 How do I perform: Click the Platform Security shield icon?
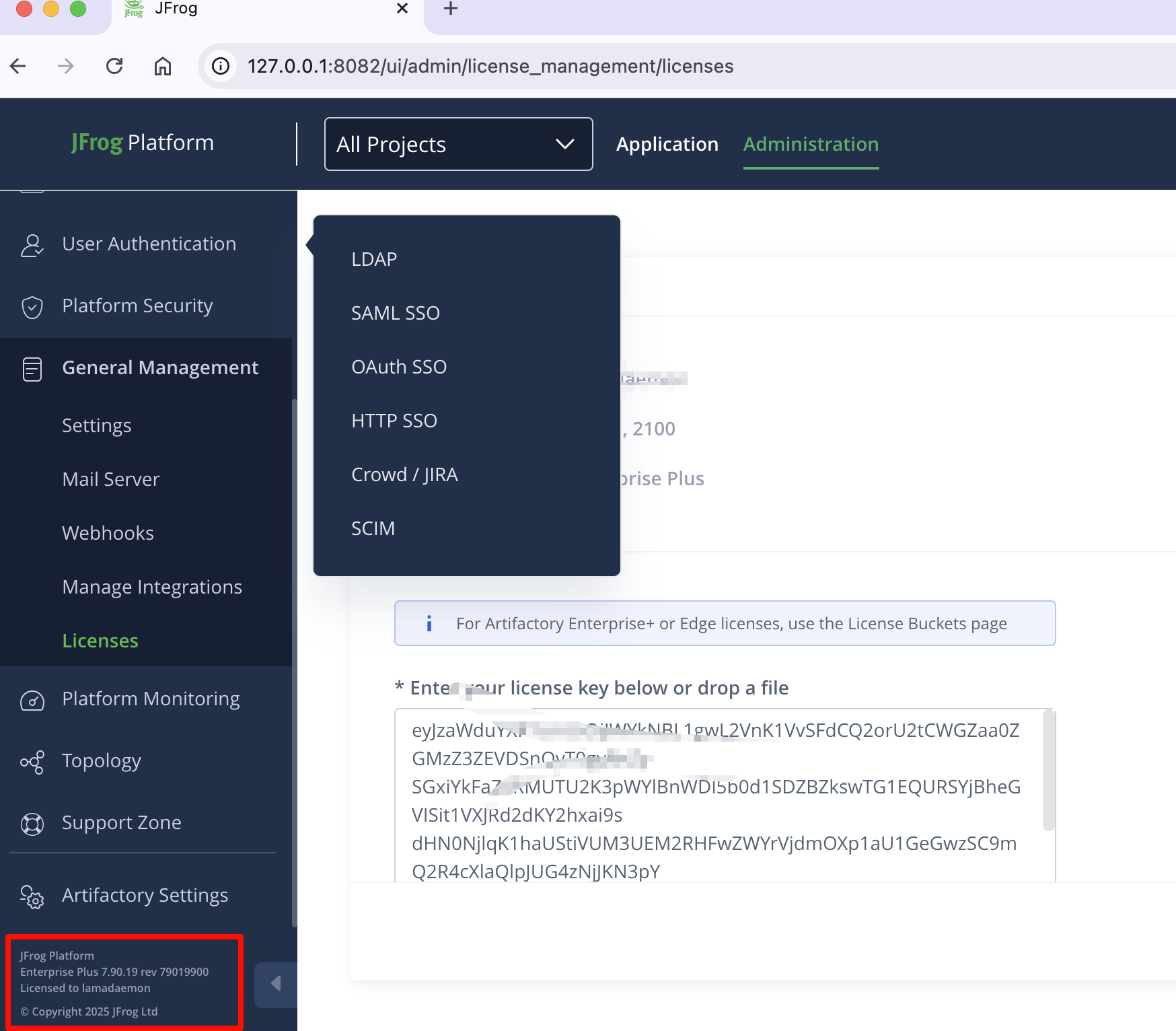[32, 307]
